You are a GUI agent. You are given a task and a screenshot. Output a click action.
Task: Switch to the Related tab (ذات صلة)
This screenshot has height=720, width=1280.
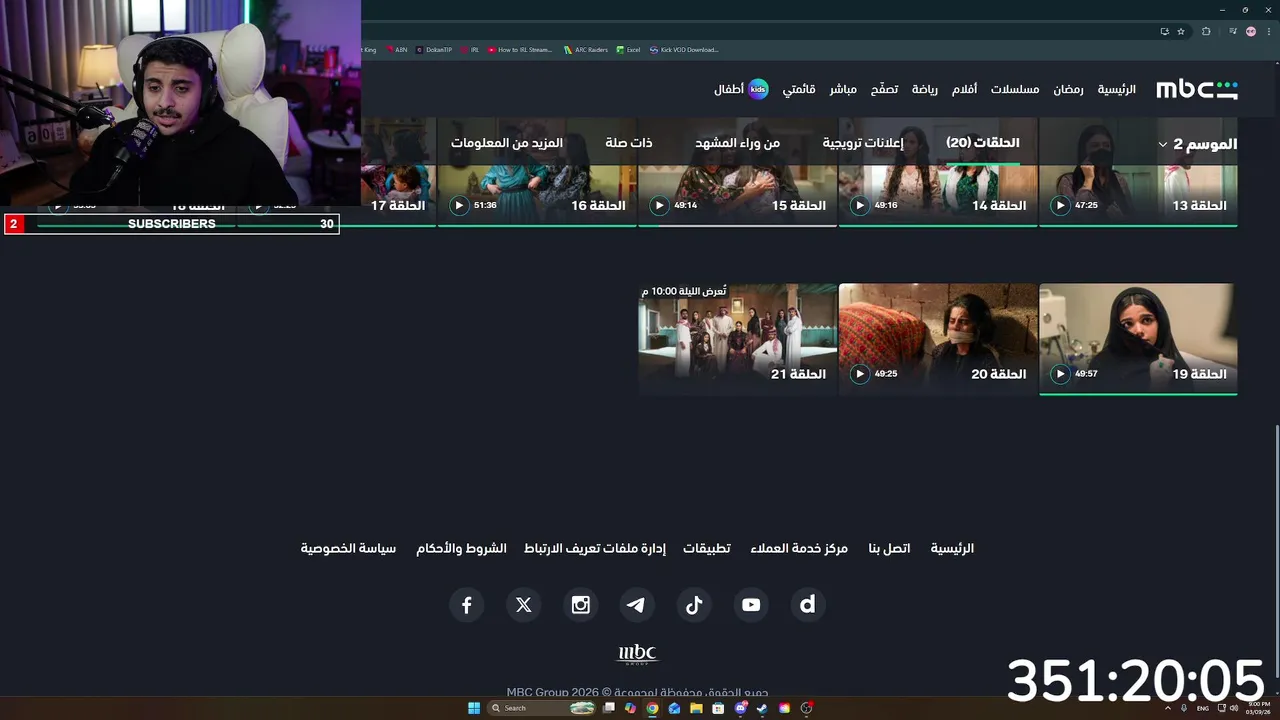pyautogui.click(x=629, y=143)
